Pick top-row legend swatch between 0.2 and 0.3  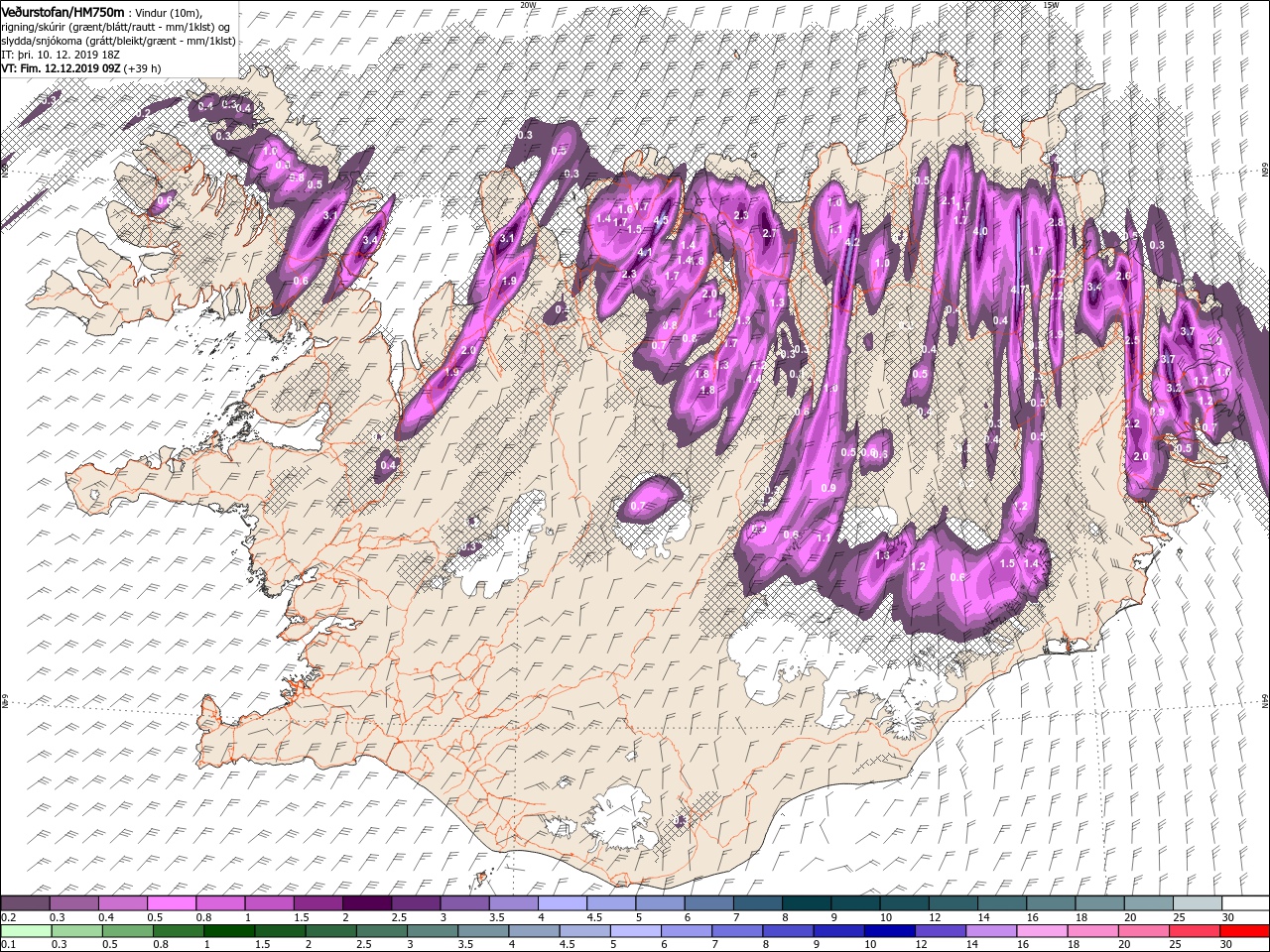25,903
